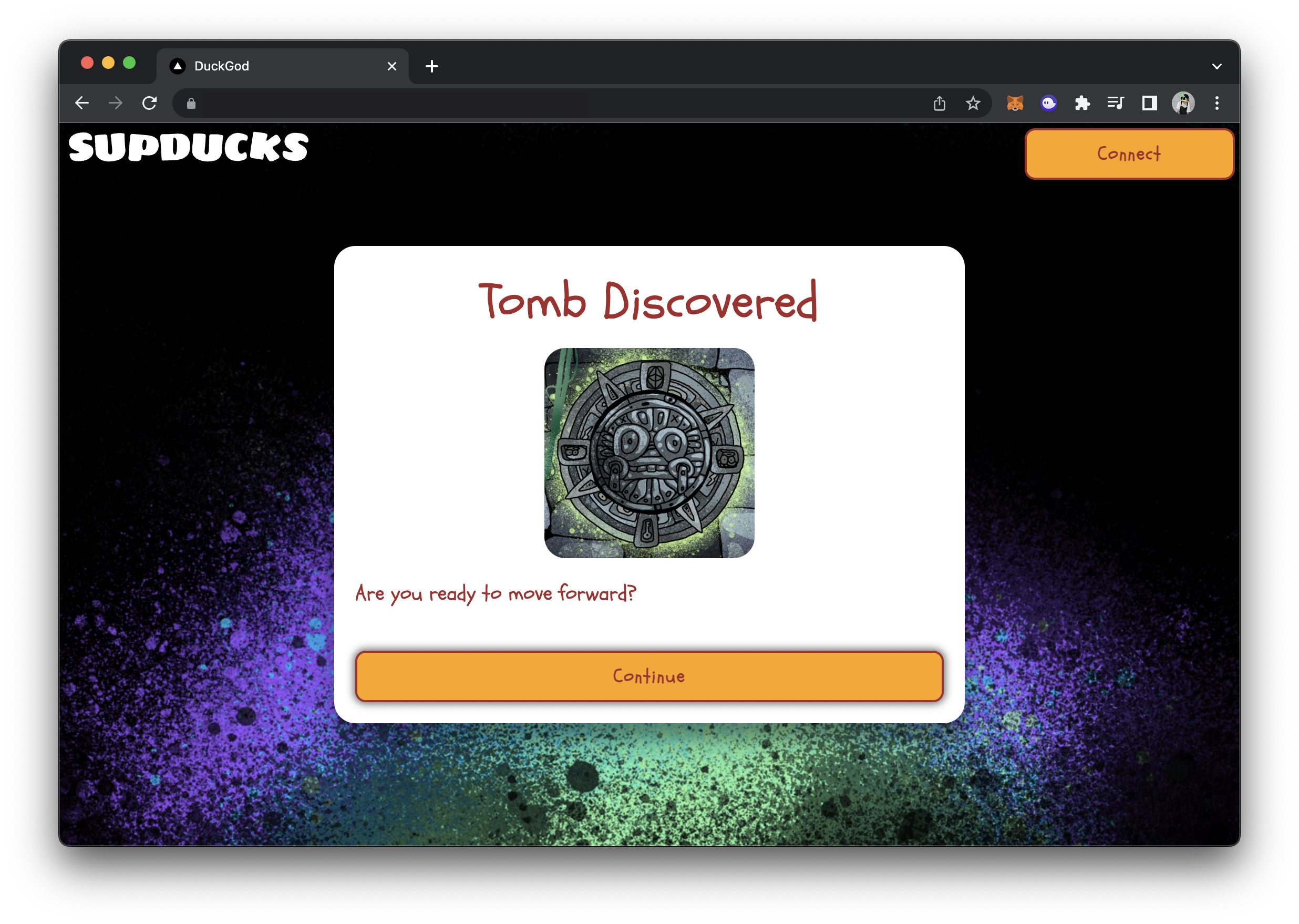Open the Extensions puzzle icon

pyautogui.click(x=1082, y=103)
